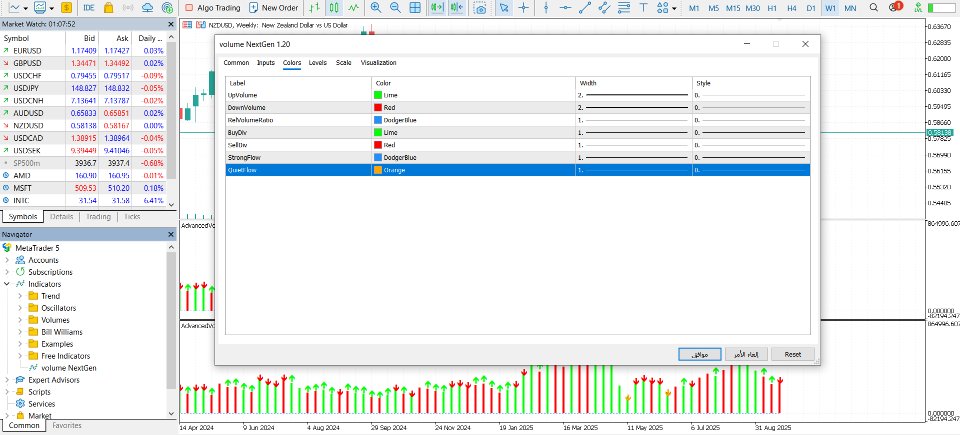Screen dimensions: 960x435
Task: Toggle chart auto-scroll icon
Action: (437, 8)
